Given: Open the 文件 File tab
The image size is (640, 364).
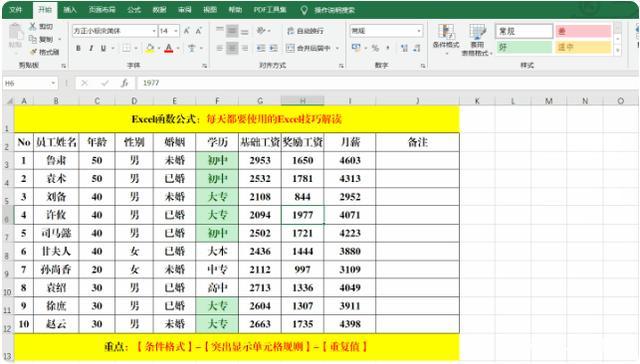Looking at the screenshot, I should [x=16, y=9].
